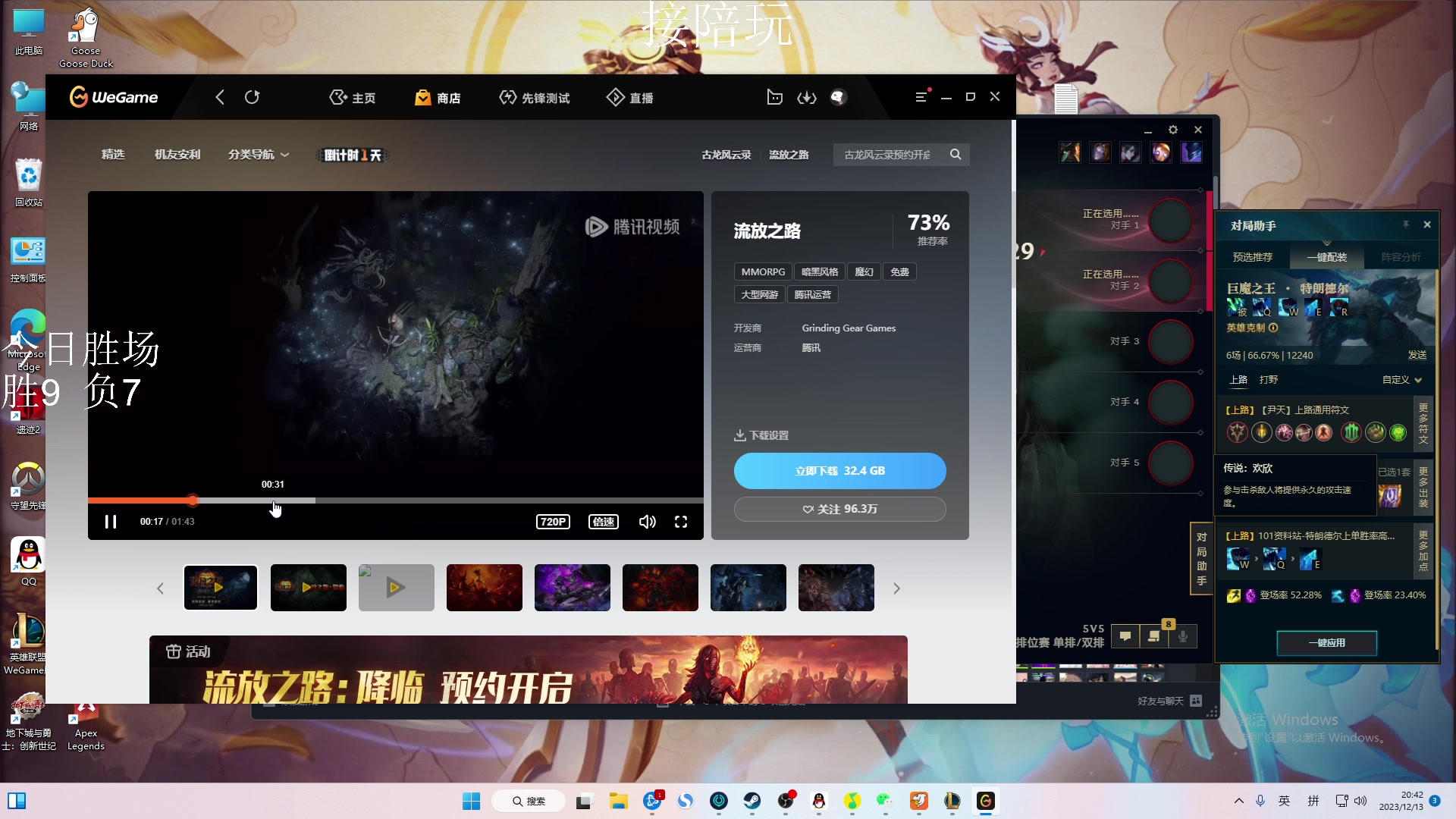Viewport: 1456px width, 819px height.
Task: Open 流放之路:降临 activity banner
Action: pos(529,670)
